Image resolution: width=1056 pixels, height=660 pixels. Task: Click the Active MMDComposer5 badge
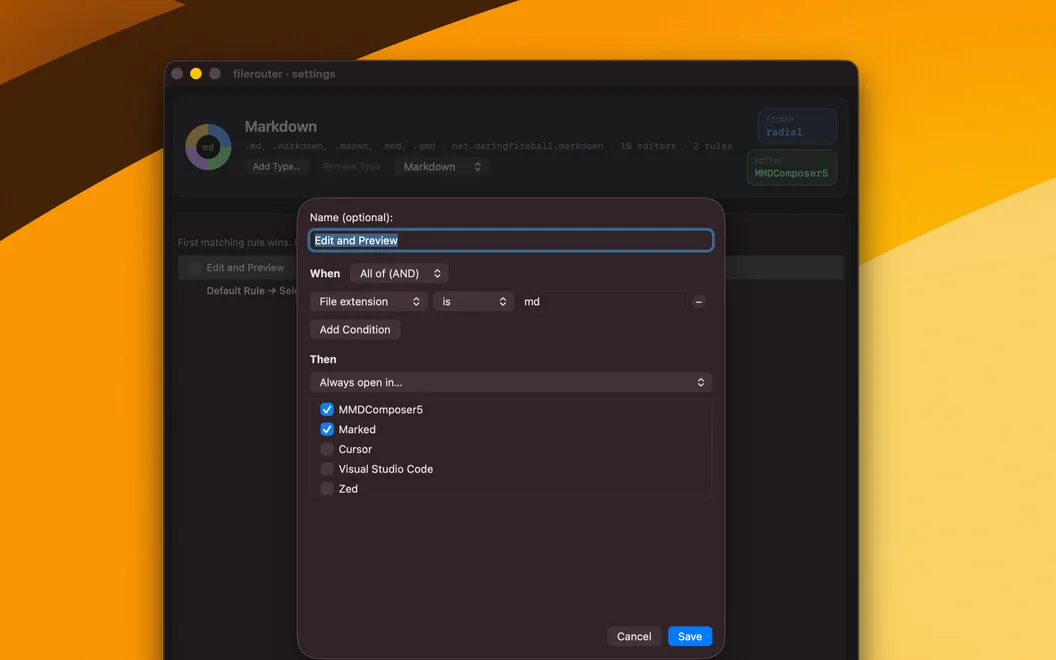click(791, 168)
